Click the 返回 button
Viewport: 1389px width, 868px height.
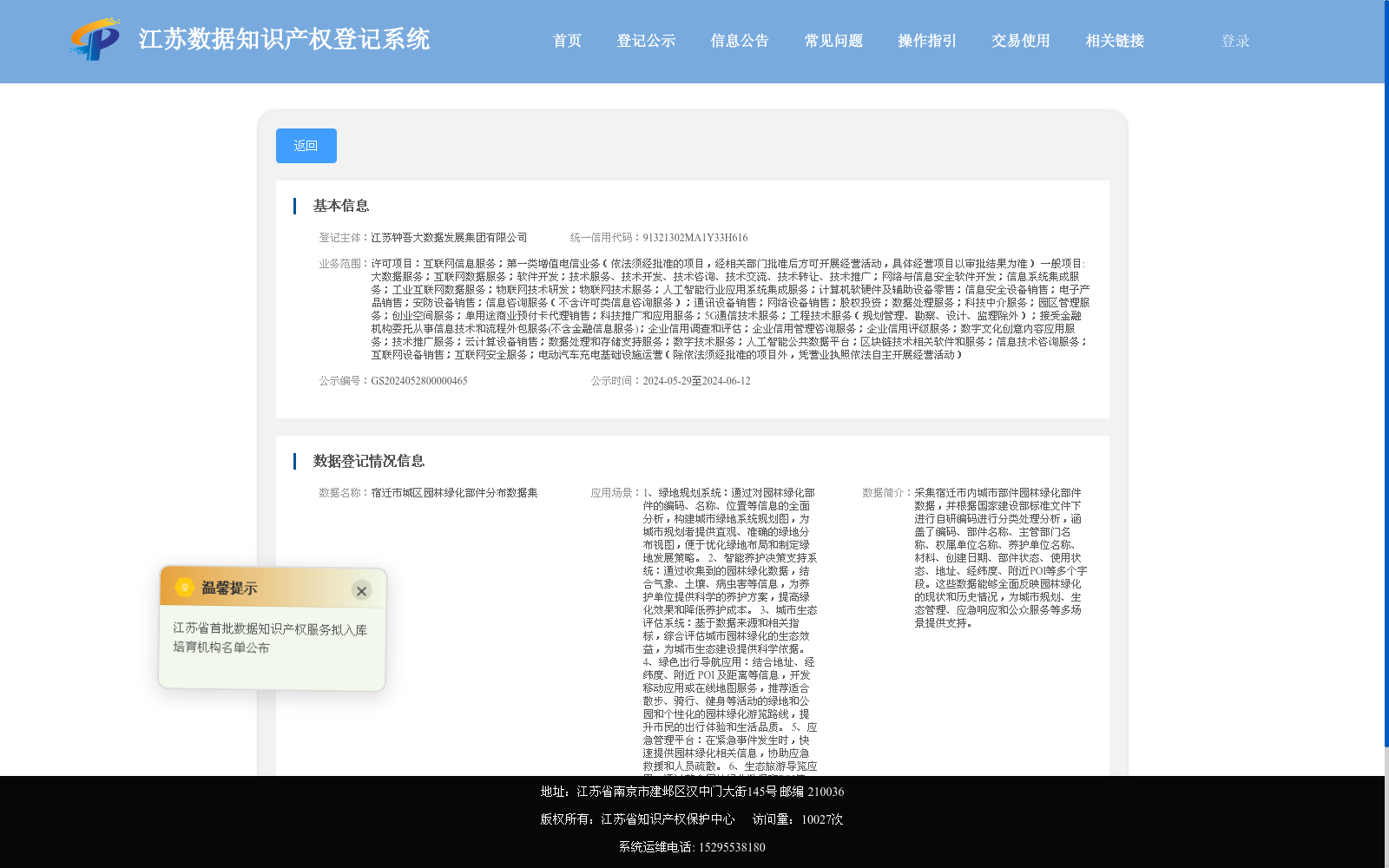click(x=306, y=146)
